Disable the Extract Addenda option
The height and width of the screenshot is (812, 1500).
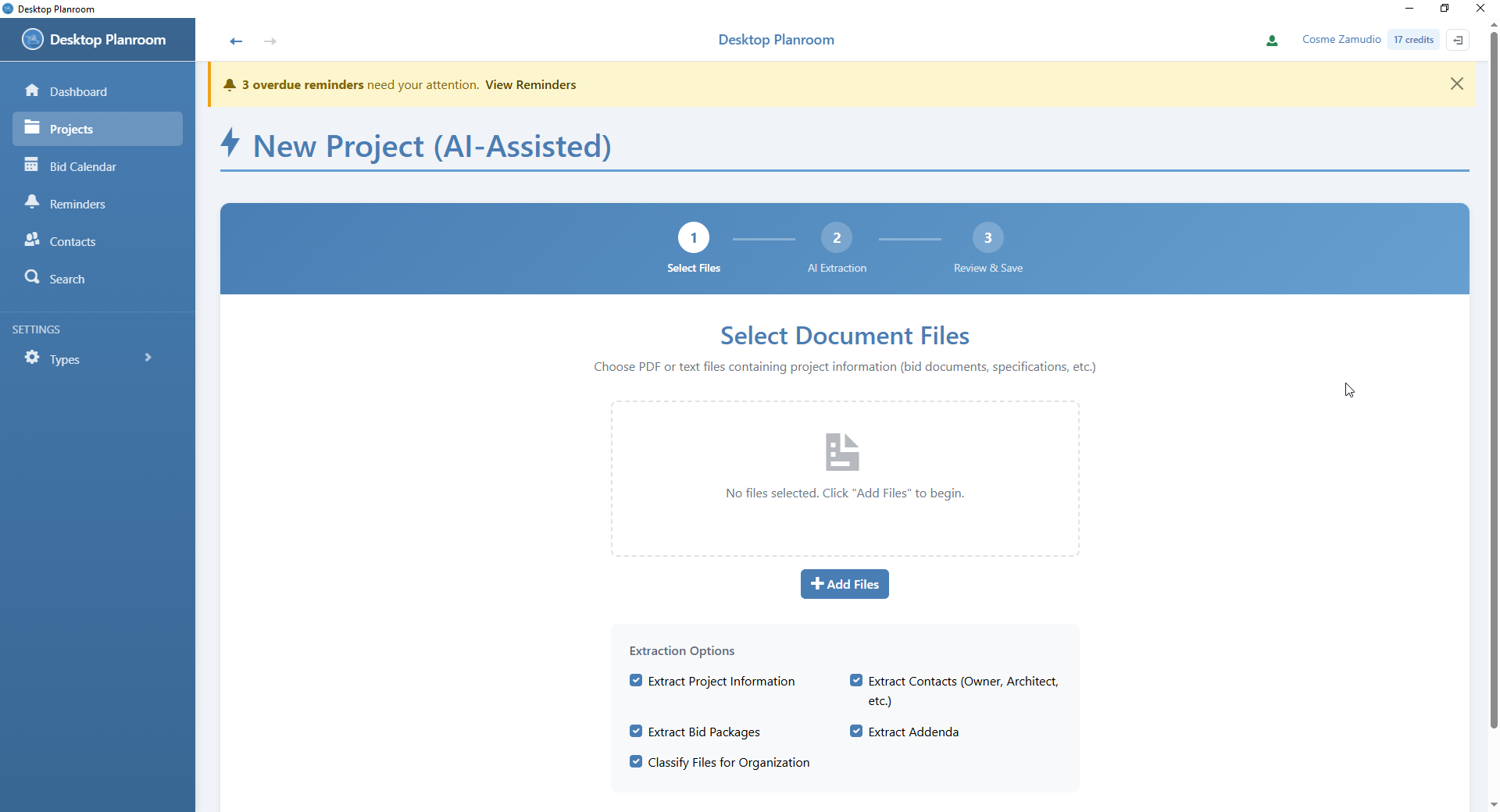click(x=856, y=732)
